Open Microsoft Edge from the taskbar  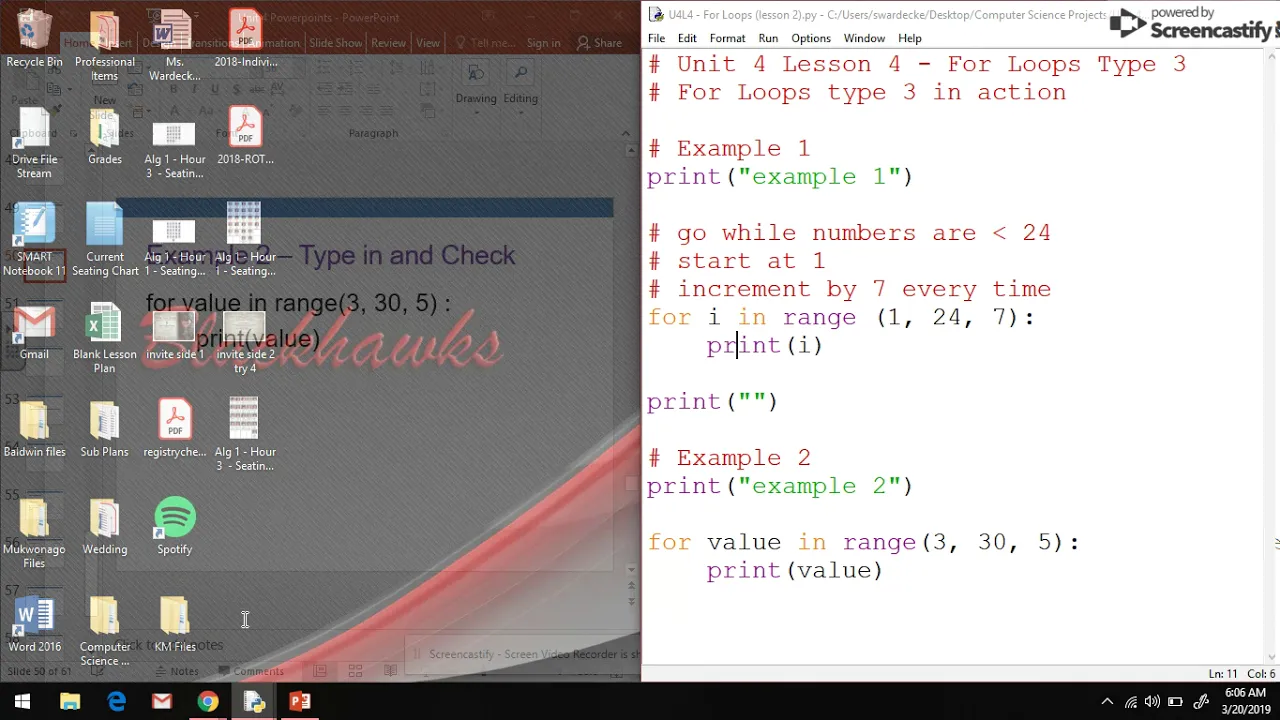click(x=116, y=702)
